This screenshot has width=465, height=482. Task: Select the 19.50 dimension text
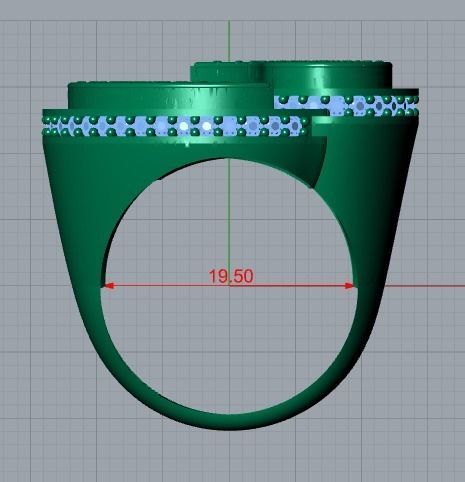[x=231, y=276]
